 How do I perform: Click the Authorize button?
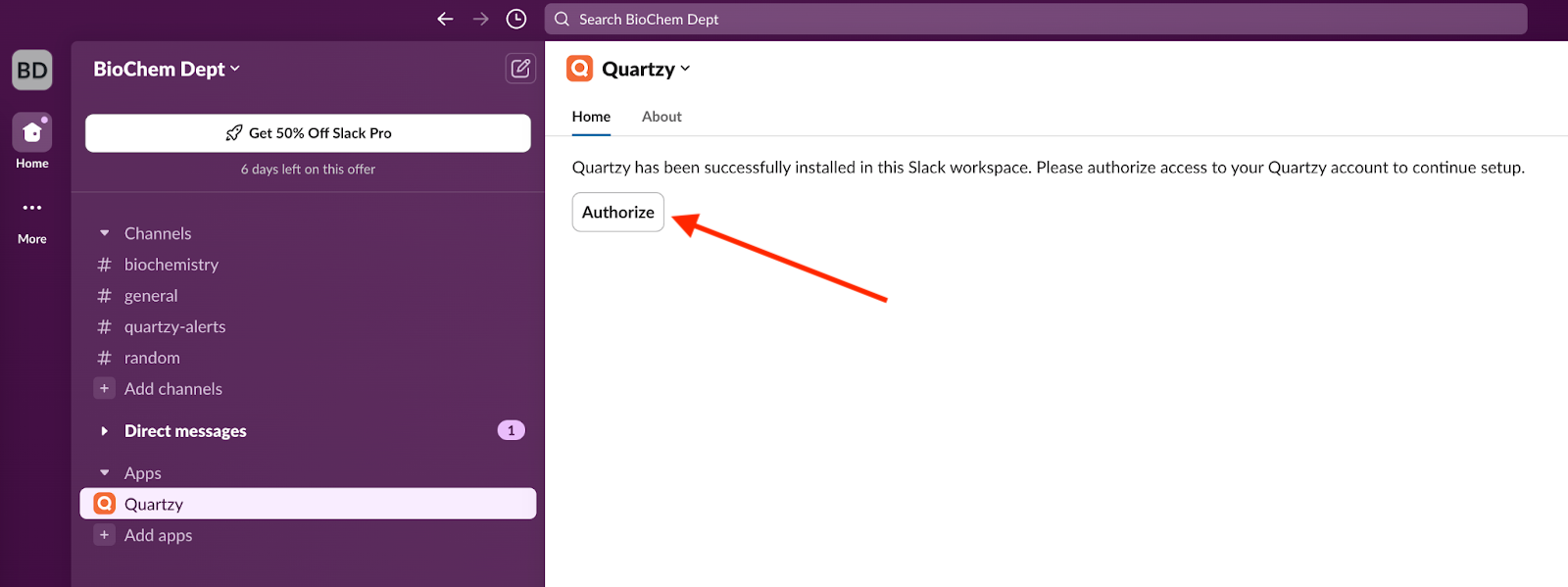[618, 212]
